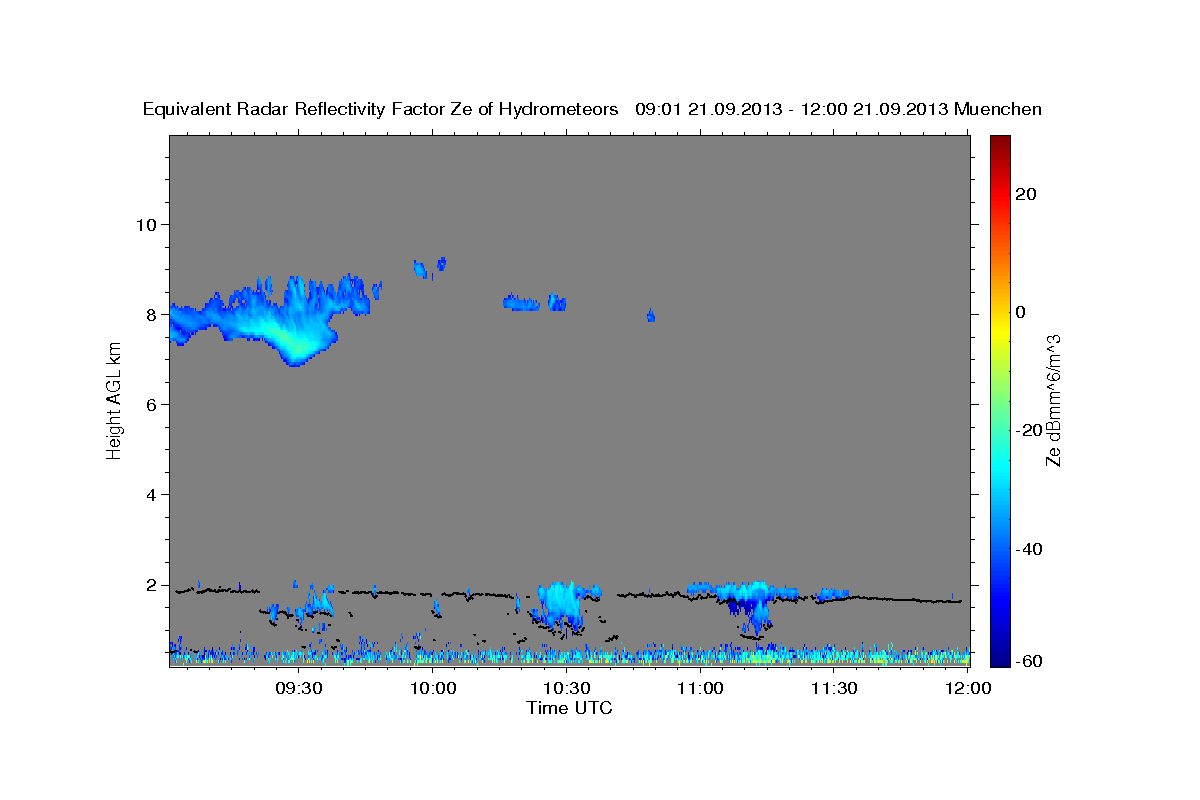Click the plot title text 'Equivalent Radar Reflectivity Factor Ze of Hydrometeors'
Viewport: 1200px width, 800px height.
coord(381,109)
